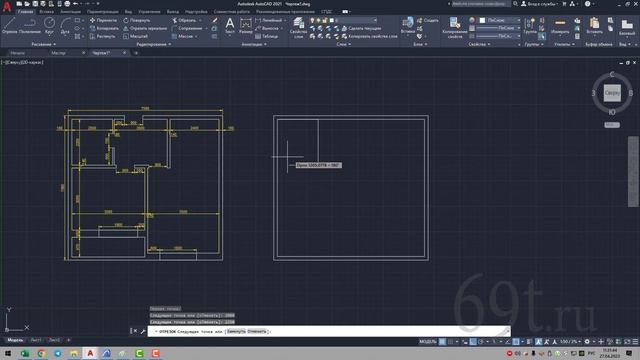The width and height of the screenshot is (640, 360).
Task: Switch to the Начало document tab
Action: (18, 53)
